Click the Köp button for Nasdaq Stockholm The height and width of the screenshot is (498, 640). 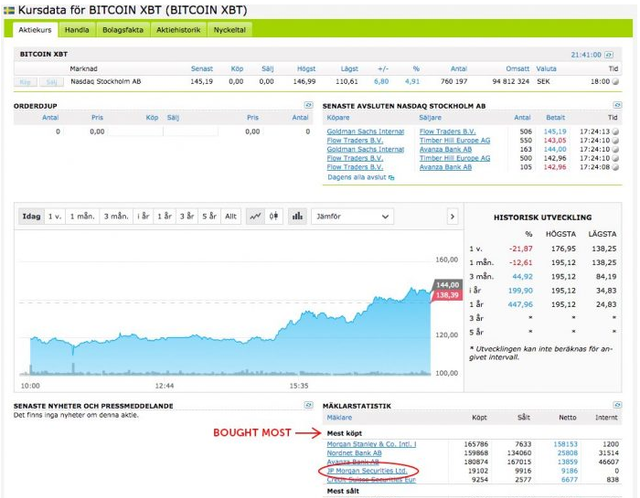click(x=25, y=82)
